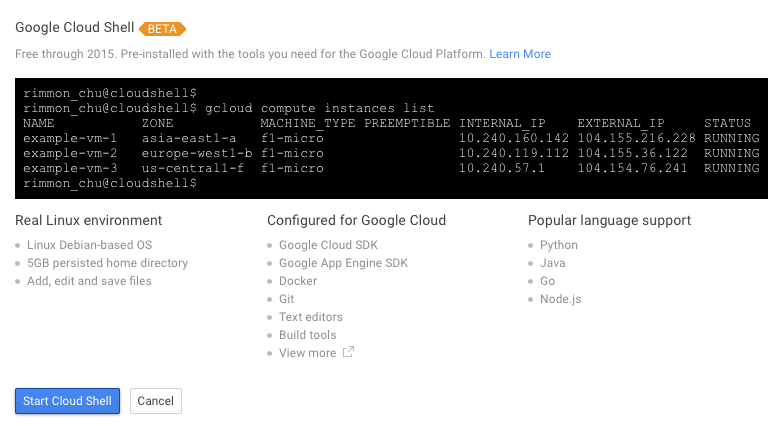Click the Start Cloud Shell button
Viewport: 777px width, 426px height.
point(67,401)
